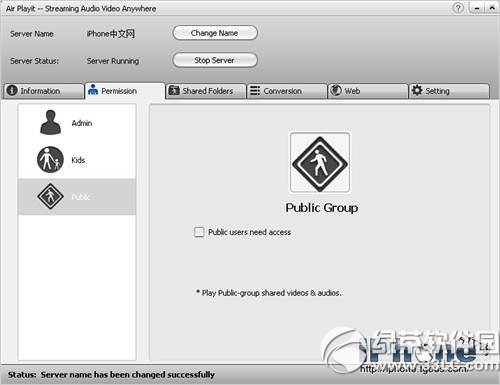Screen dimensions: 500x385
Task: Select the Admin entry label
Action: tap(82, 123)
